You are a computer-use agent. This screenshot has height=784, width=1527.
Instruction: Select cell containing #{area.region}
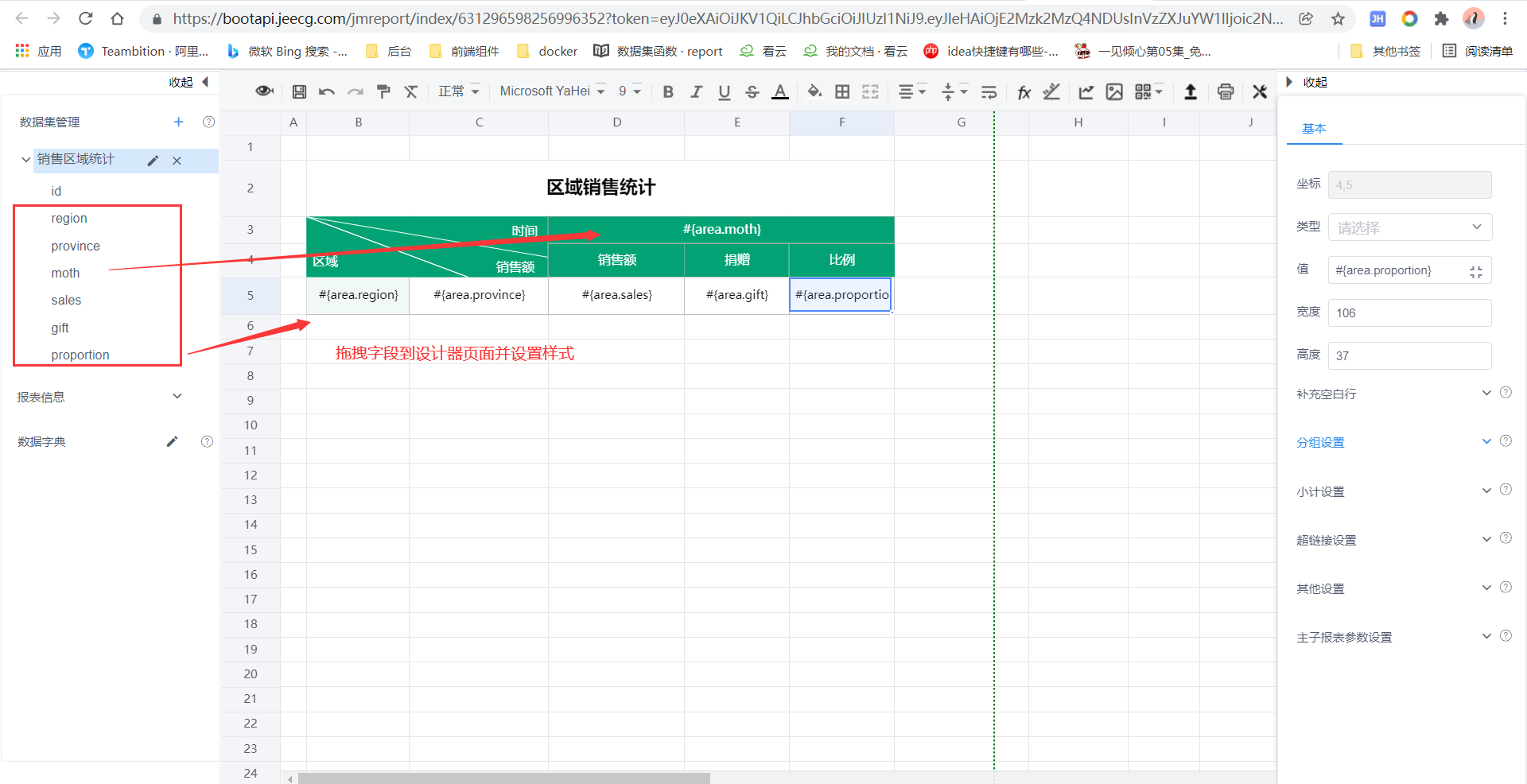358,295
